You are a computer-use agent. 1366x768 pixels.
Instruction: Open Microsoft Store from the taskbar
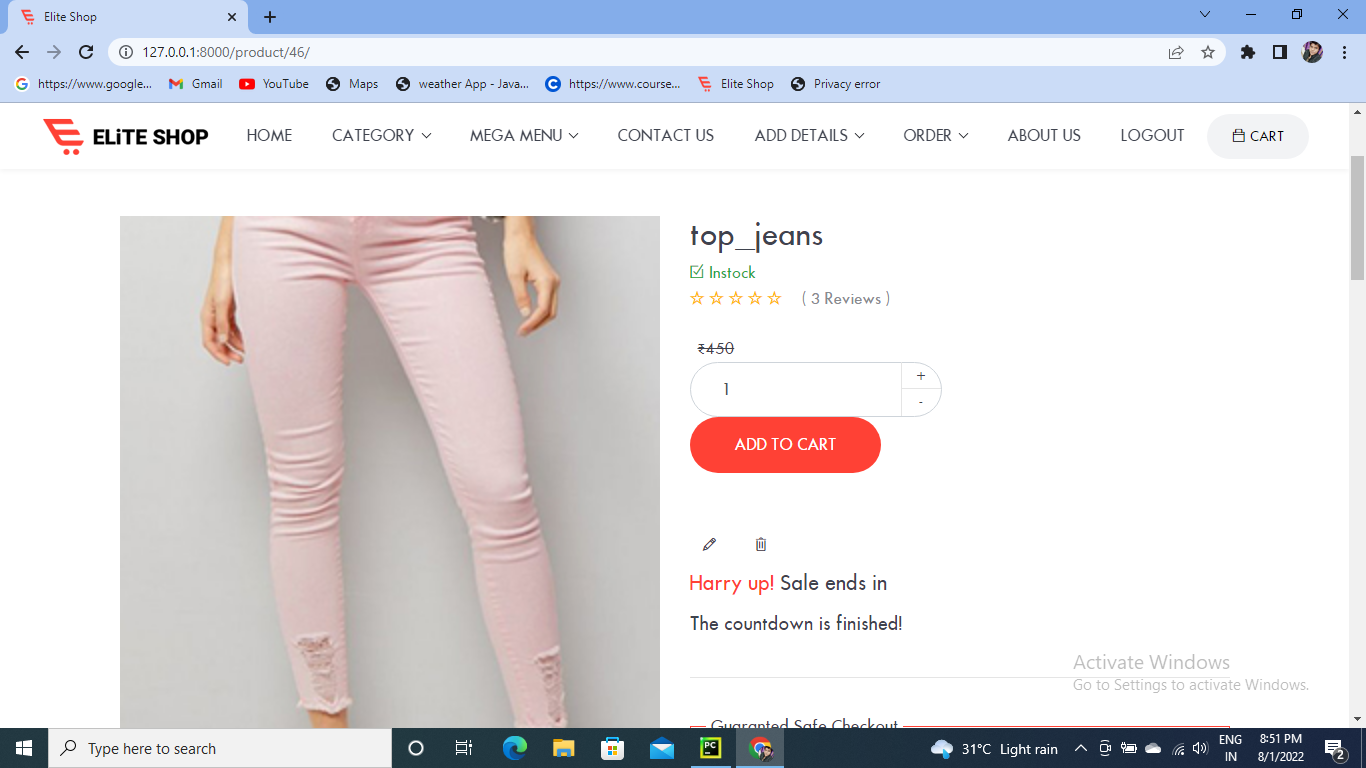(612, 748)
